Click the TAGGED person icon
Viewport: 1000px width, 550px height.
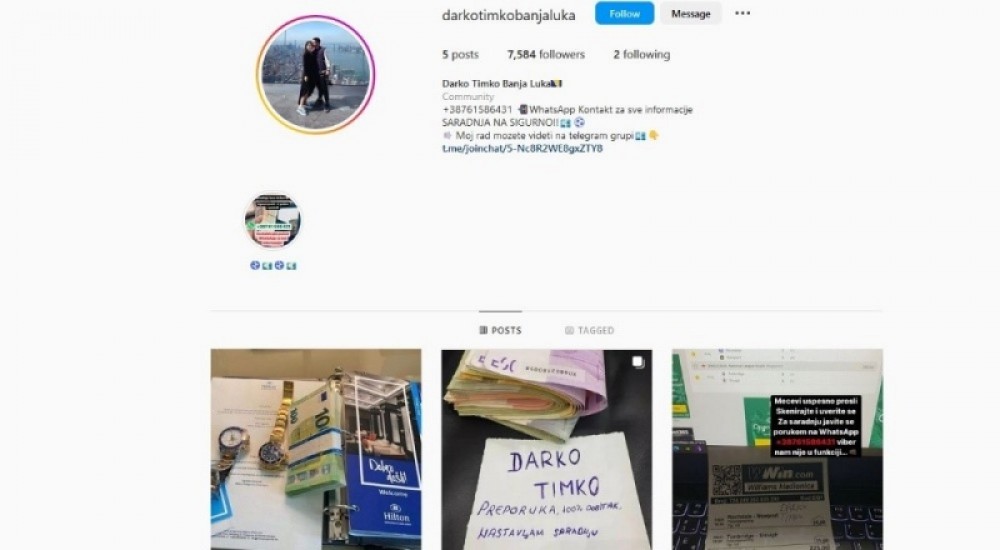pos(570,330)
